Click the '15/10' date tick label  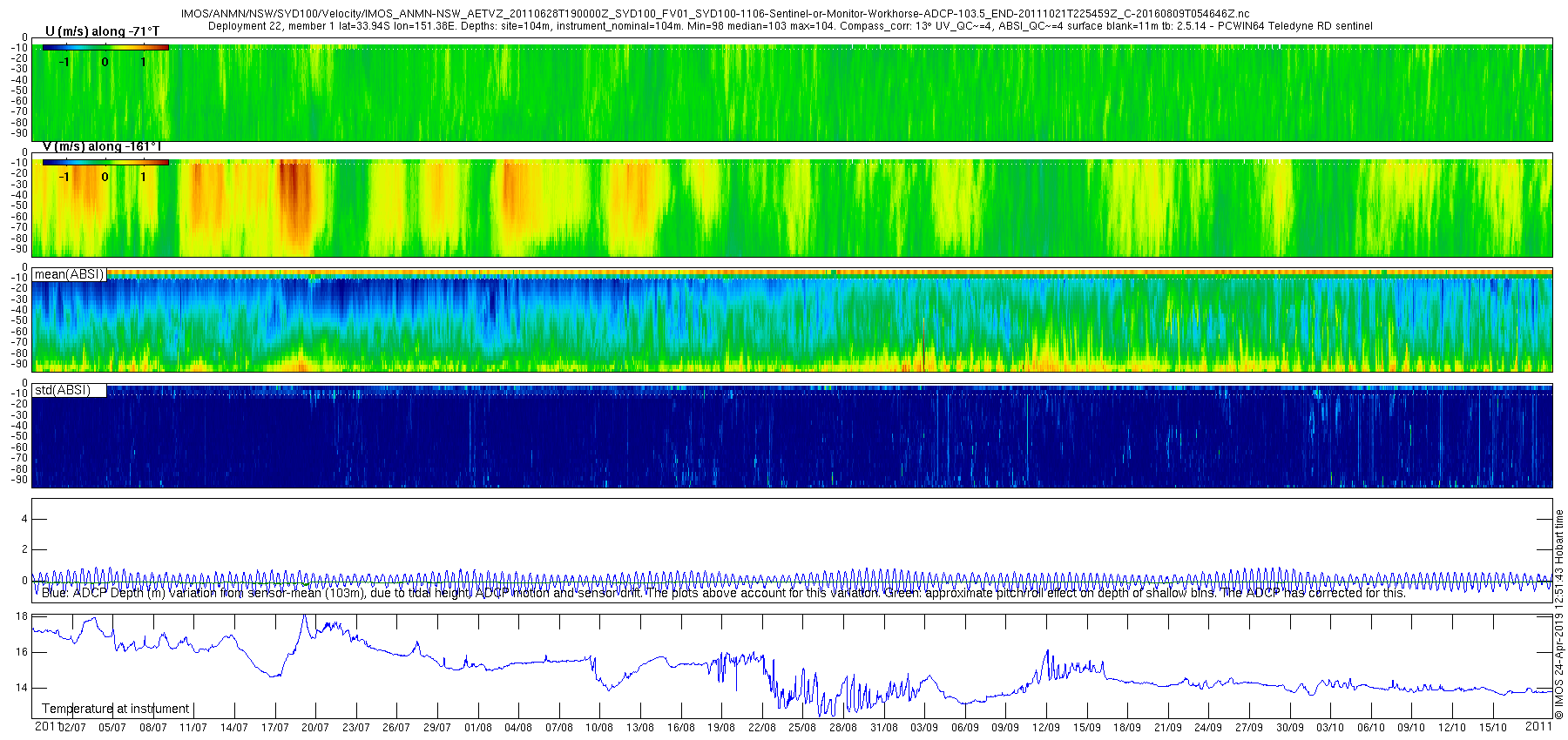[1493, 728]
